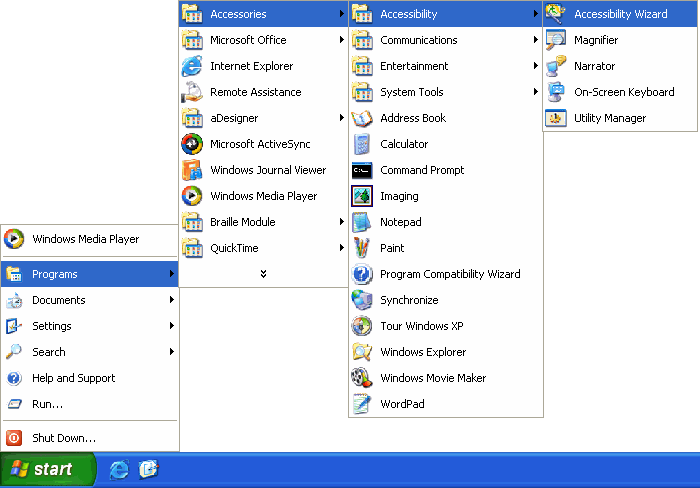The width and height of the screenshot is (700, 488).
Task: Click the System Tools folder label
Action: tap(412, 92)
